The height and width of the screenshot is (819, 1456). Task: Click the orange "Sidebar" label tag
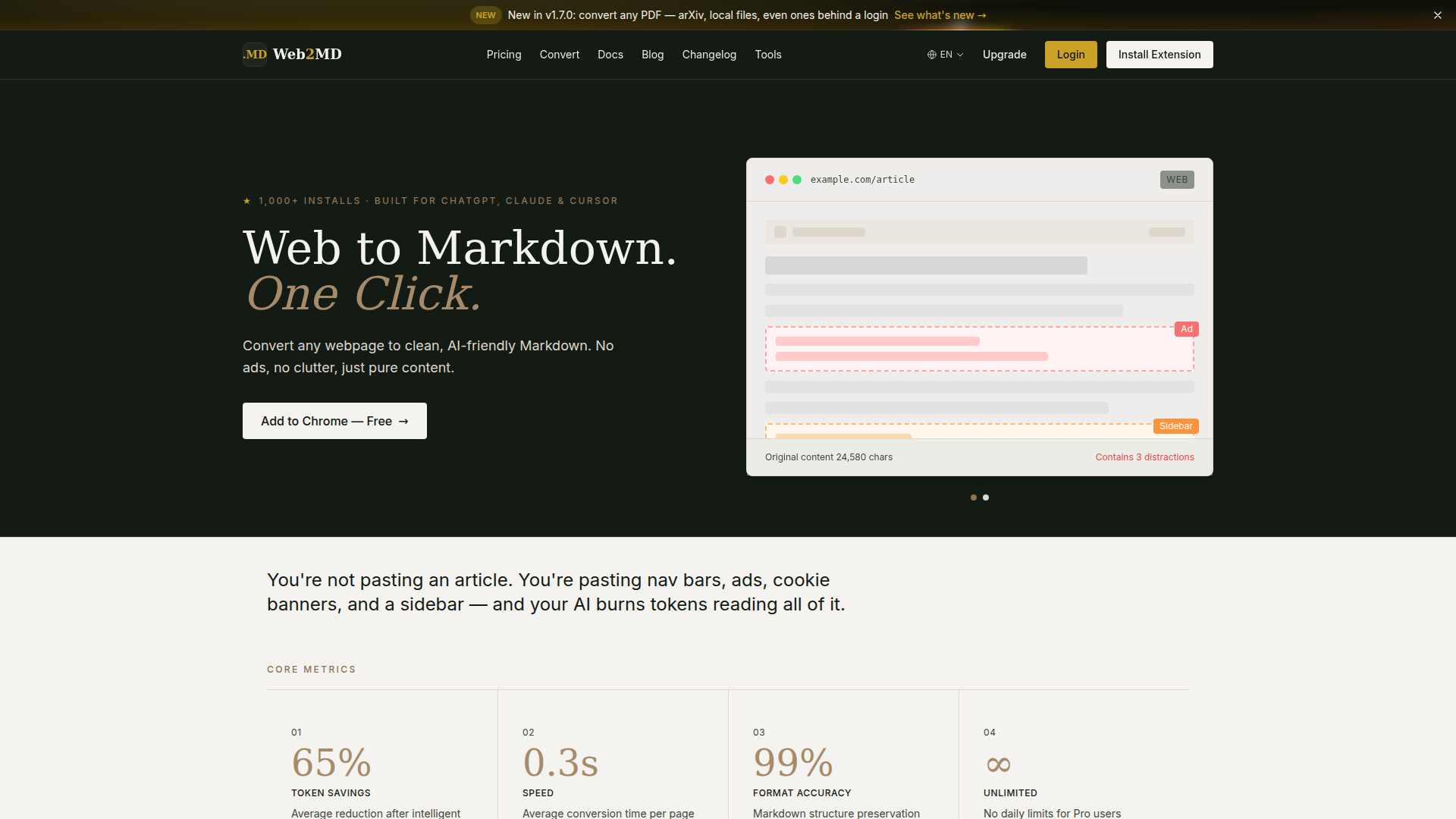click(1176, 426)
